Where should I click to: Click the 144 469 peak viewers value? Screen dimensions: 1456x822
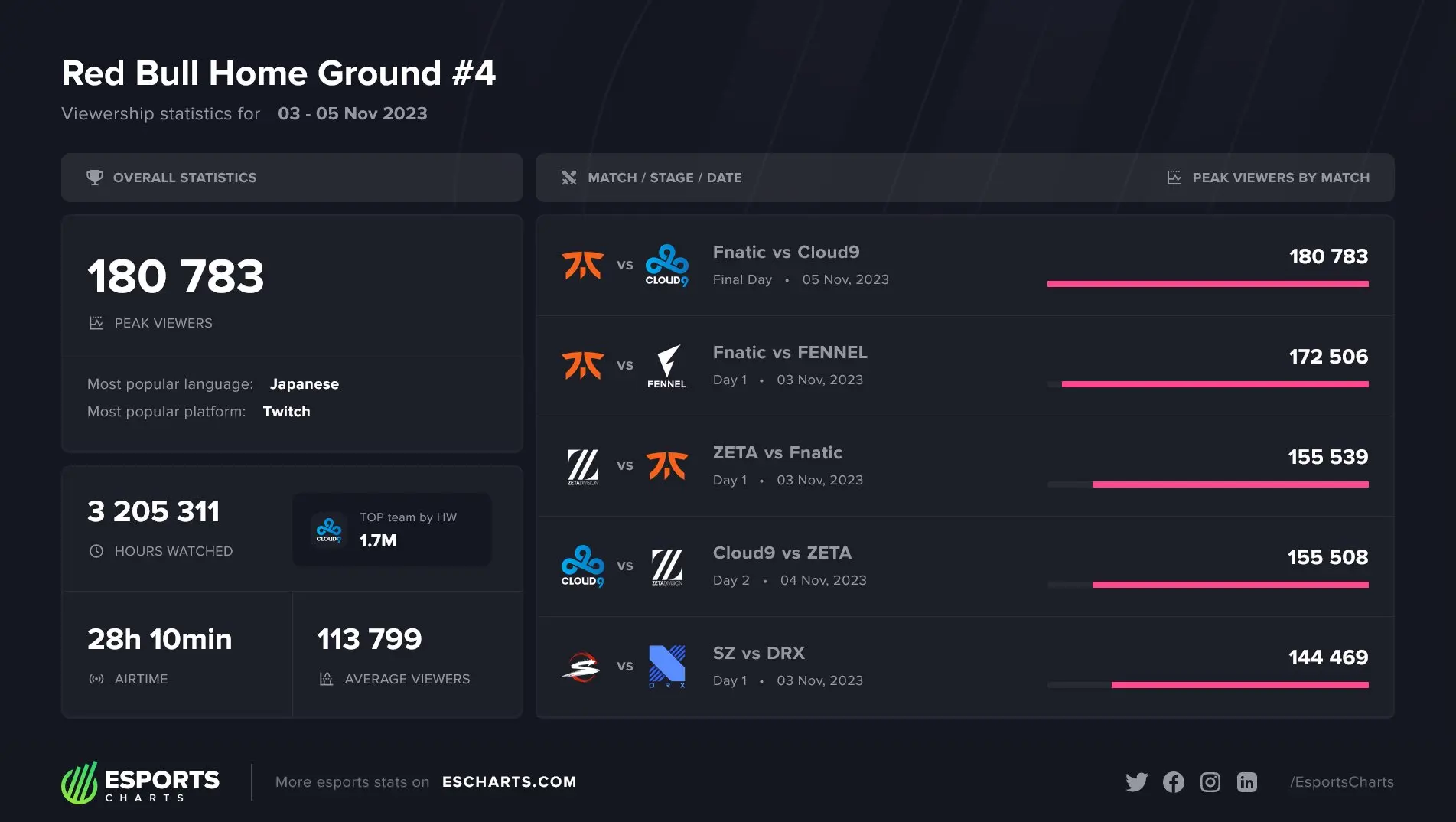(1328, 657)
